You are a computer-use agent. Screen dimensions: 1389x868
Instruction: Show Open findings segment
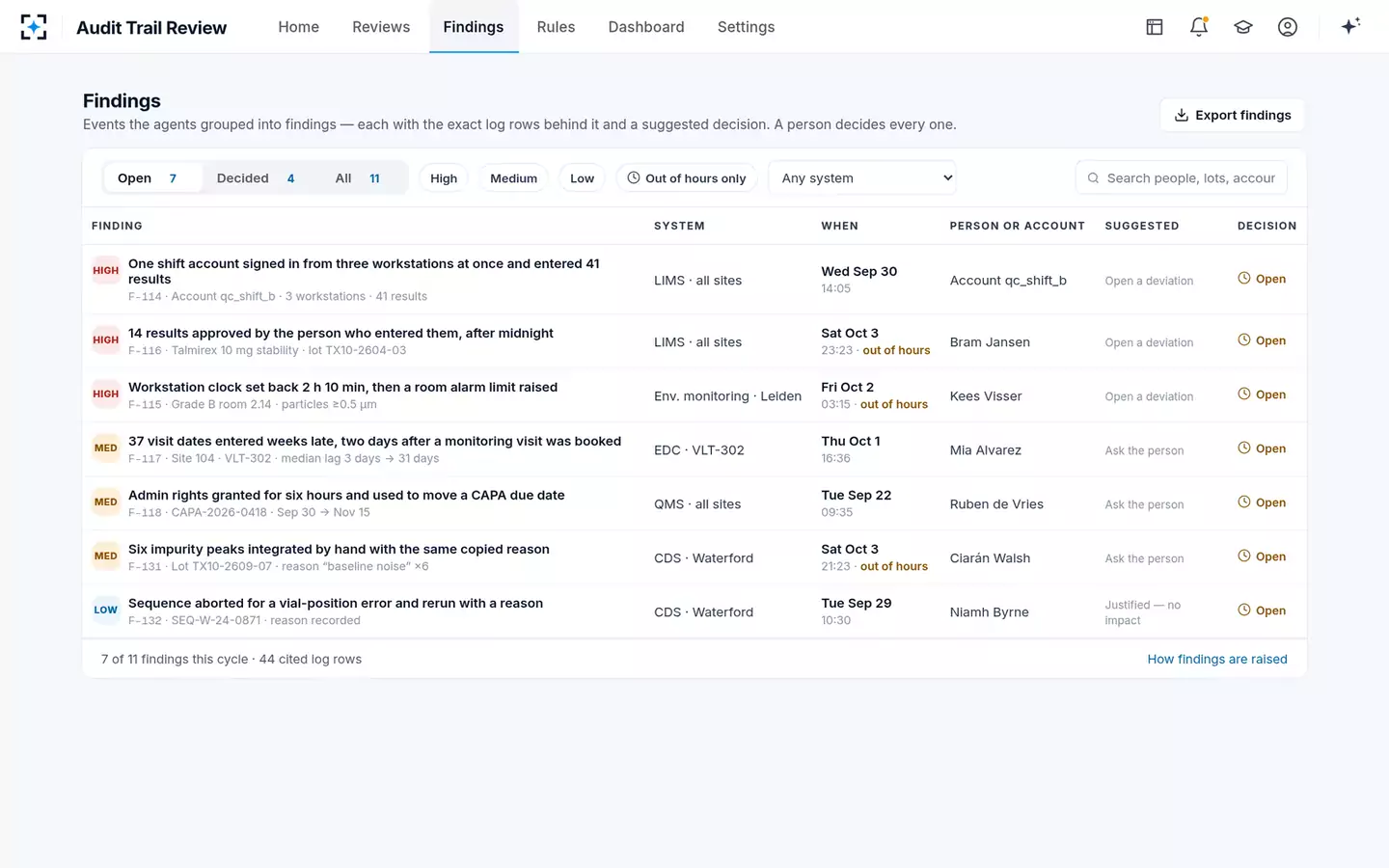[x=152, y=178]
